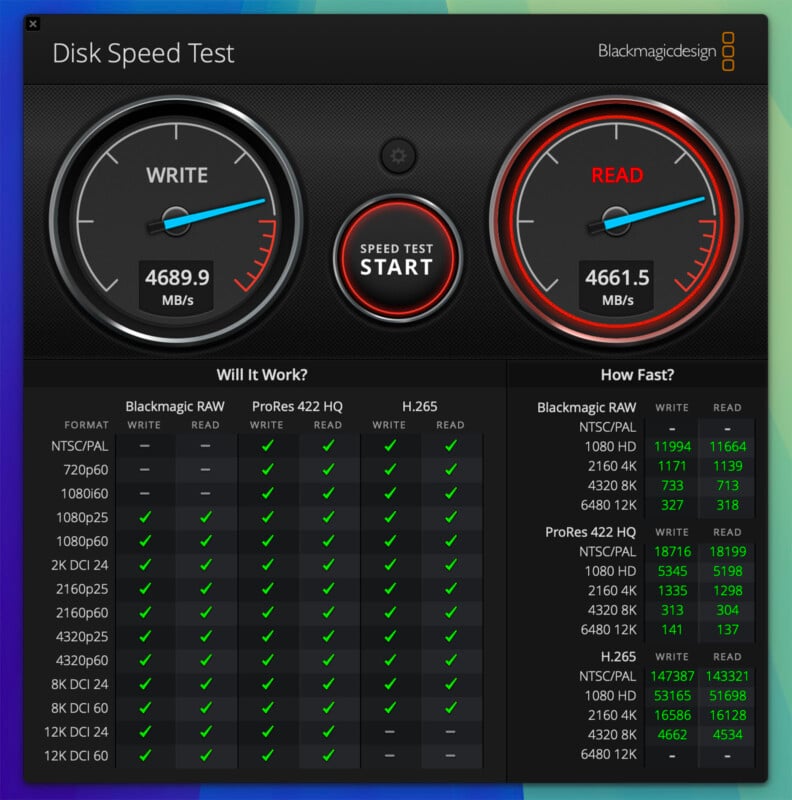Select the 4320p25 format row label
This screenshot has height=800, width=792.
pos(82,637)
